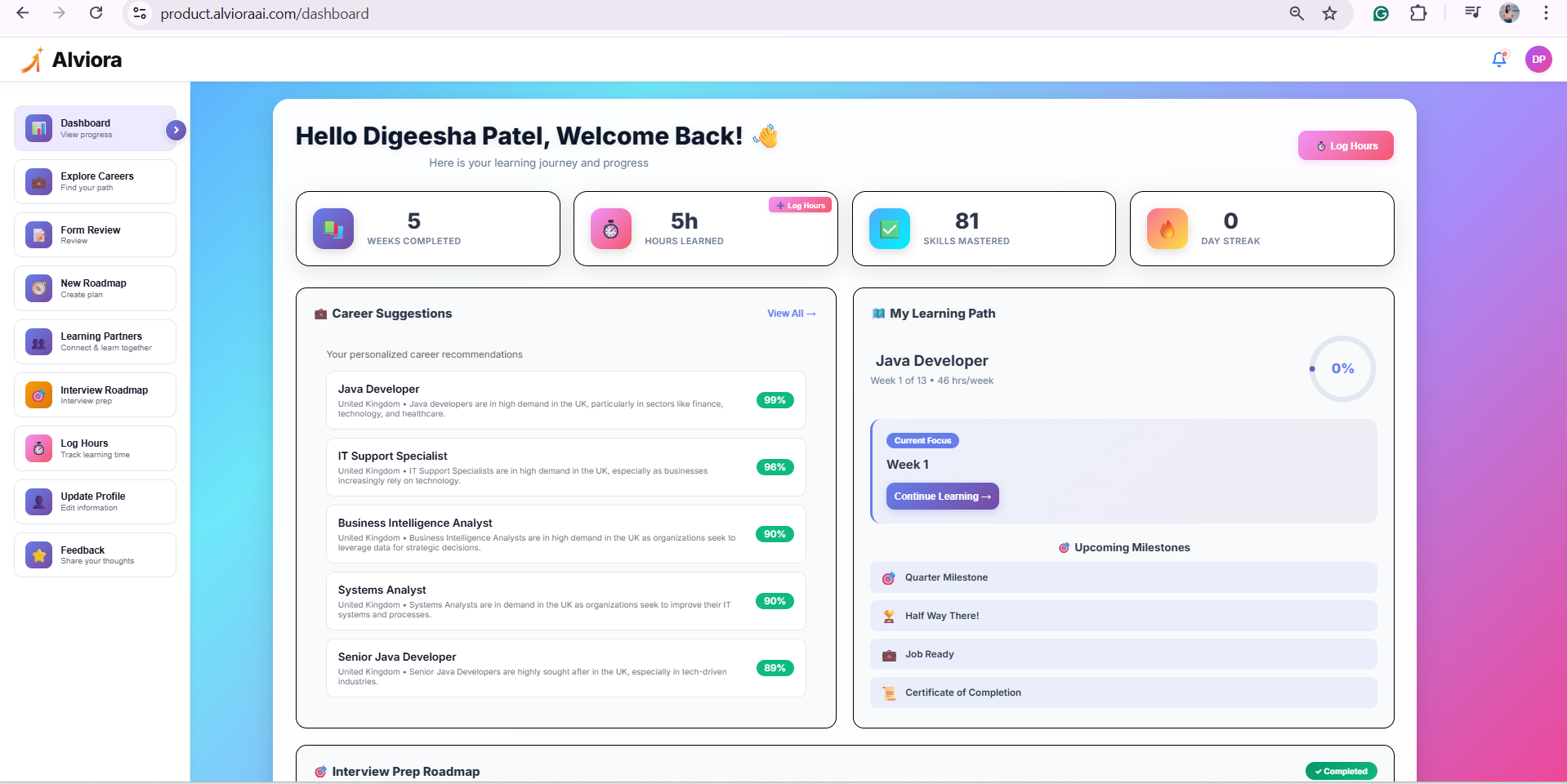Click the Hours Learned stopwatch icon
The width and height of the screenshot is (1567, 784).
[611, 229]
